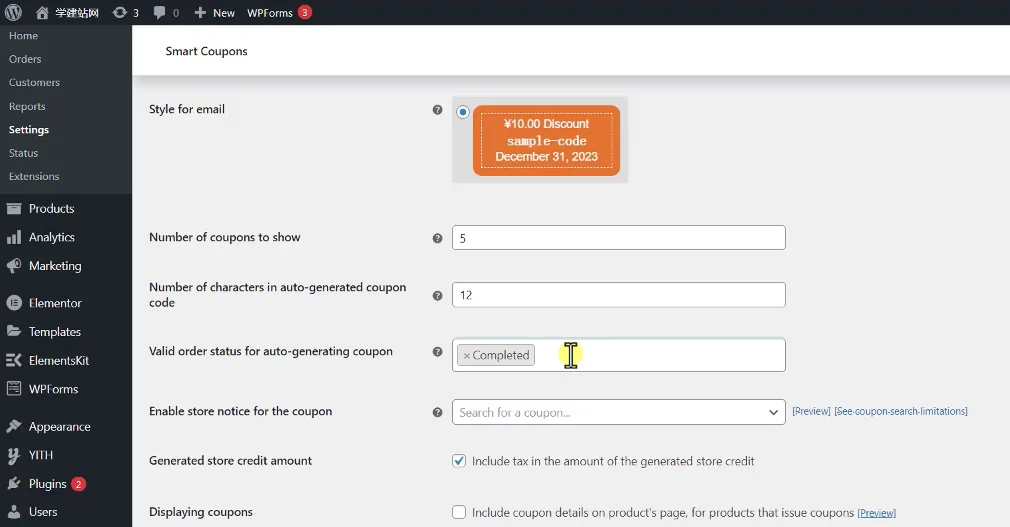The height and width of the screenshot is (527, 1010).
Task: Enable Include coupon details on product's page
Action: (459, 512)
